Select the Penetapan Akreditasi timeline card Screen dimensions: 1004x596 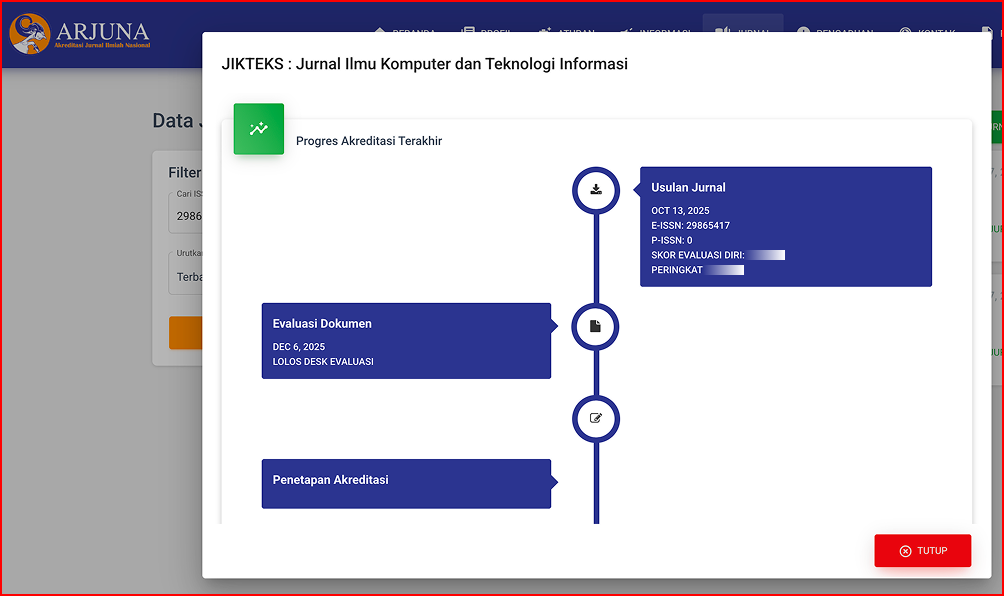(x=406, y=484)
